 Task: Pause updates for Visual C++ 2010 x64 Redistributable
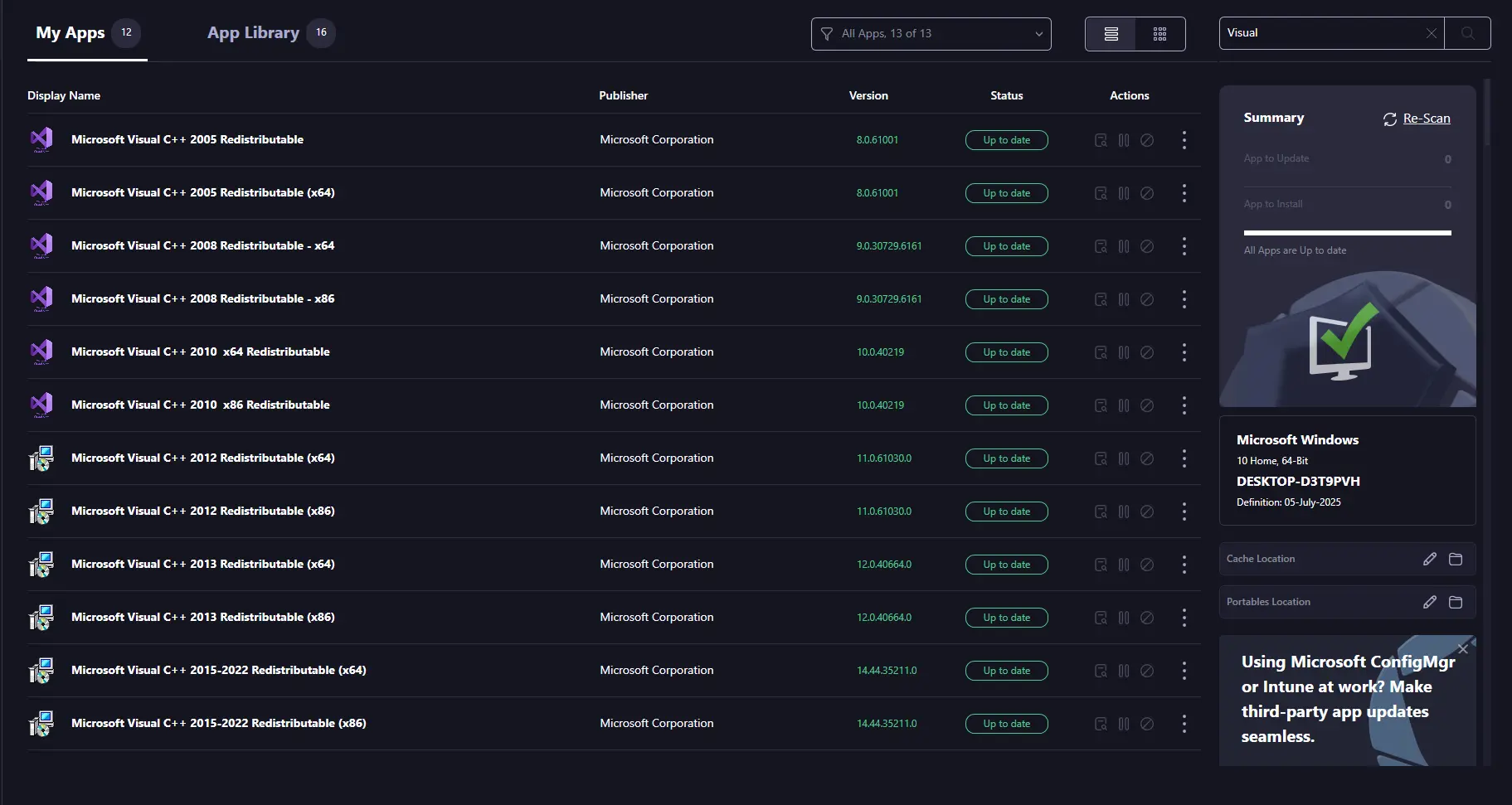1124,352
